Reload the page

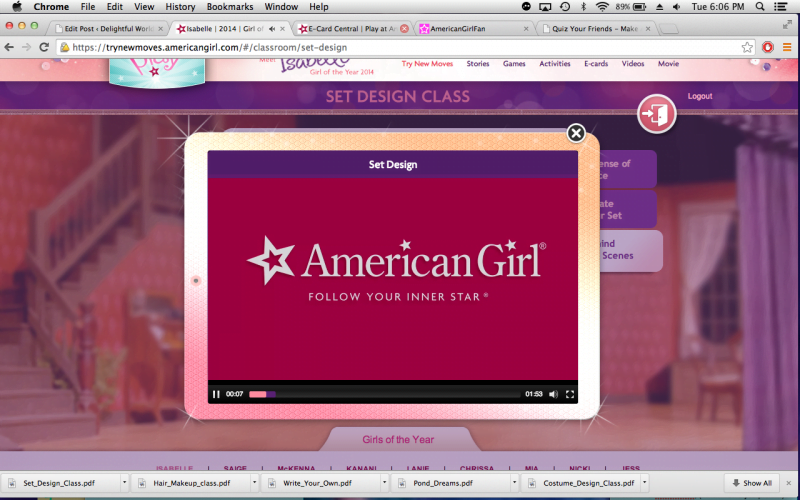point(44,47)
